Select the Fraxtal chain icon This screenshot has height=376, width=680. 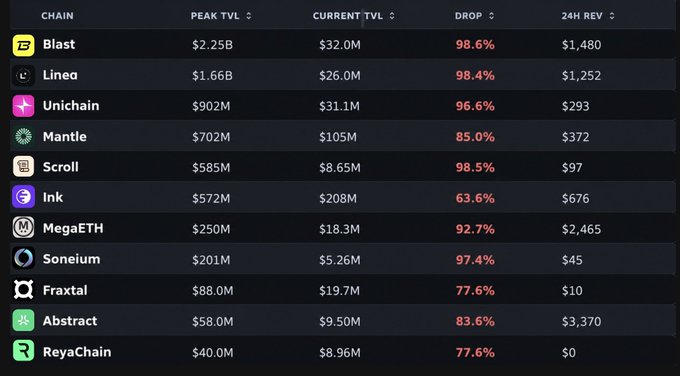(23, 289)
